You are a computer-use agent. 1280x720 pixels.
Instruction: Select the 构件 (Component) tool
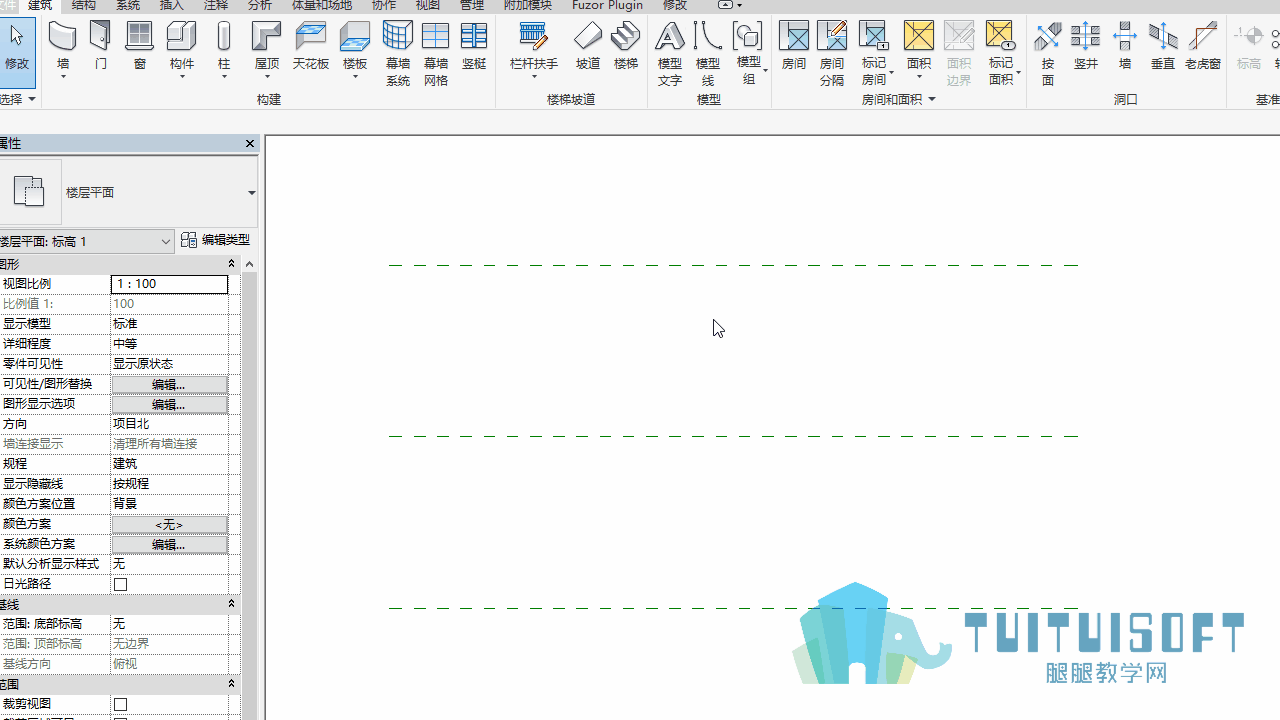pos(181,49)
